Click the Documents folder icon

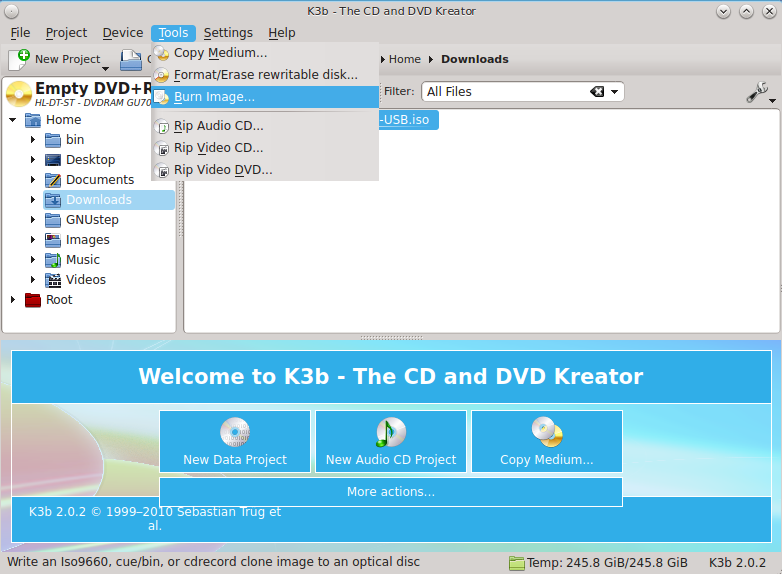[x=53, y=180]
